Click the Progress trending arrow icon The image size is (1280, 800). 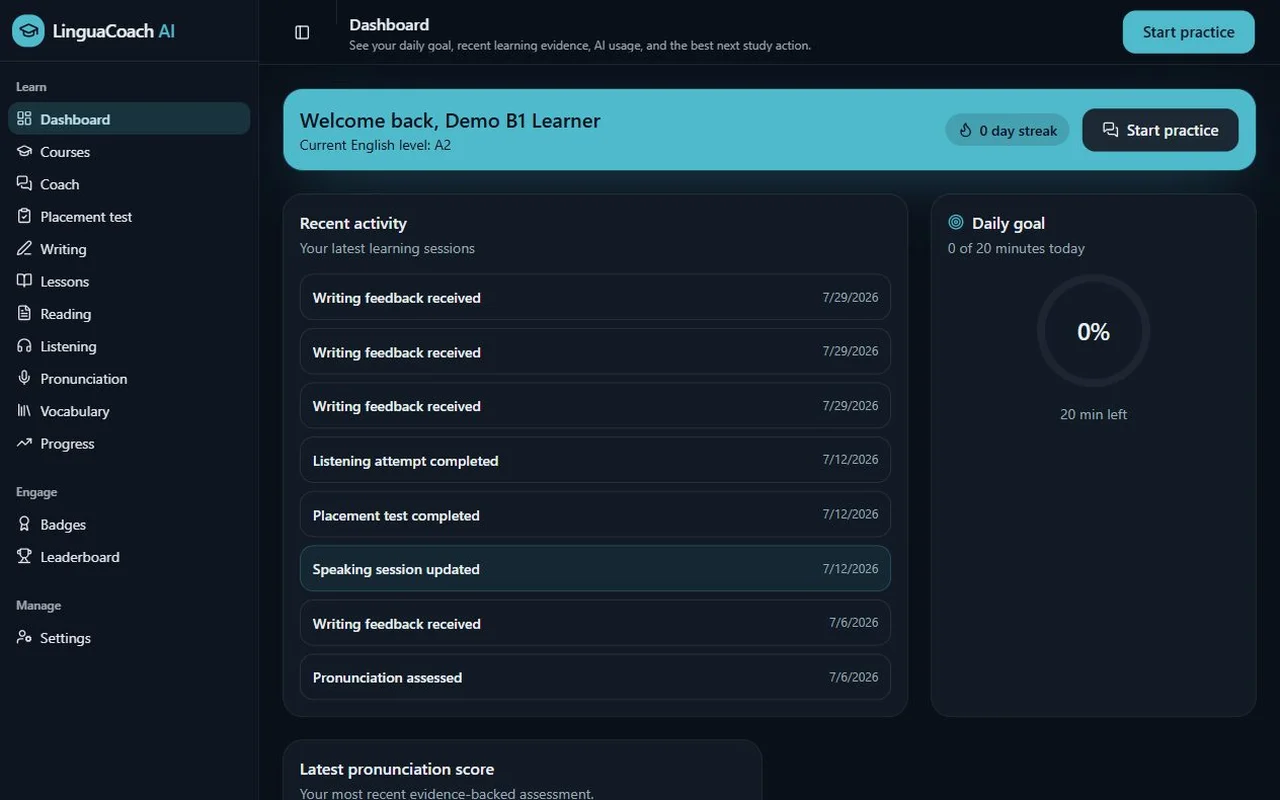(24, 443)
